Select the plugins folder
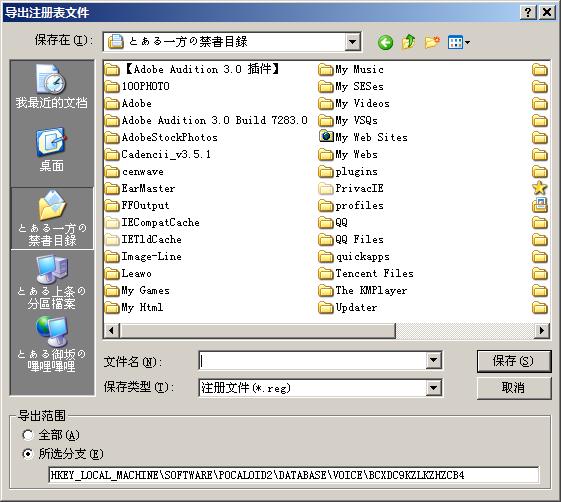Screen dimensions: 561x502 point(348,171)
